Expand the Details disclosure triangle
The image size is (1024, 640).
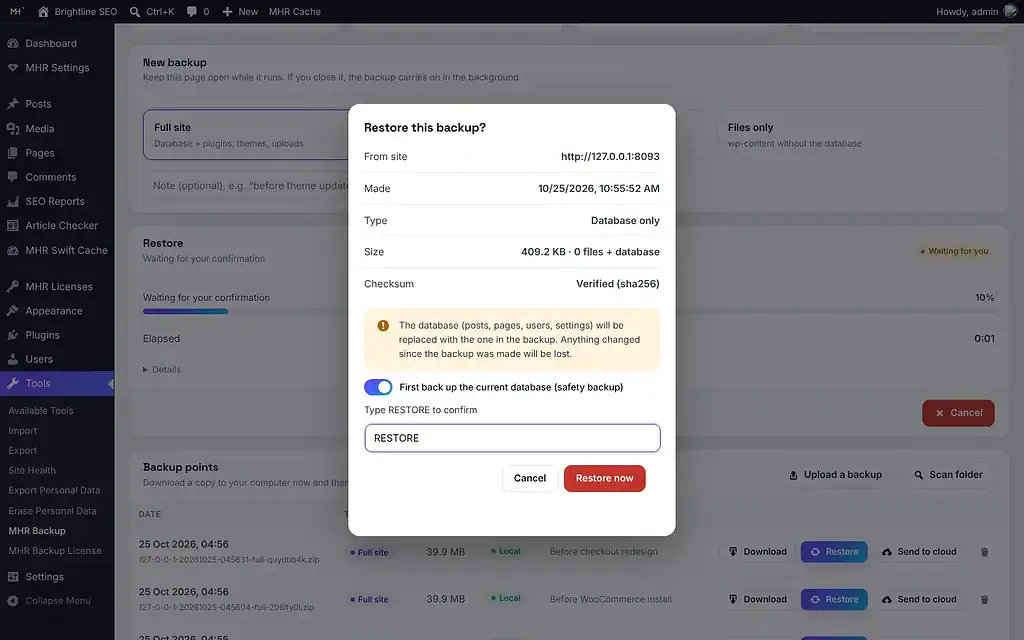pyautogui.click(x=145, y=370)
